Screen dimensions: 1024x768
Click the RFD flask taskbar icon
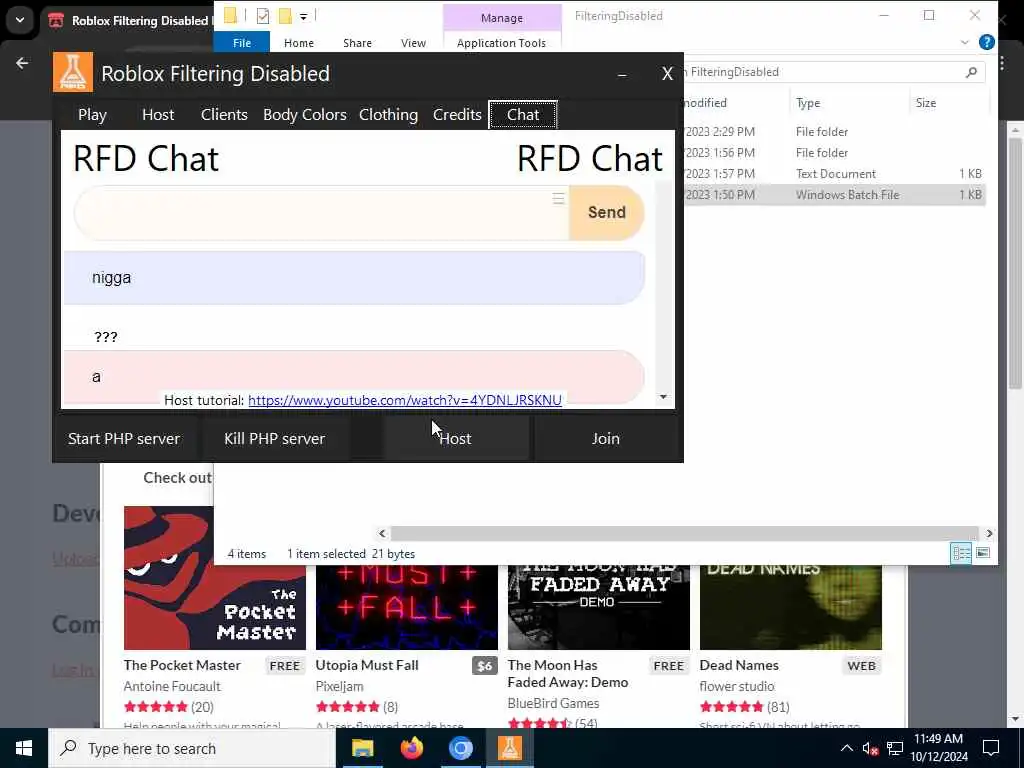click(x=509, y=748)
